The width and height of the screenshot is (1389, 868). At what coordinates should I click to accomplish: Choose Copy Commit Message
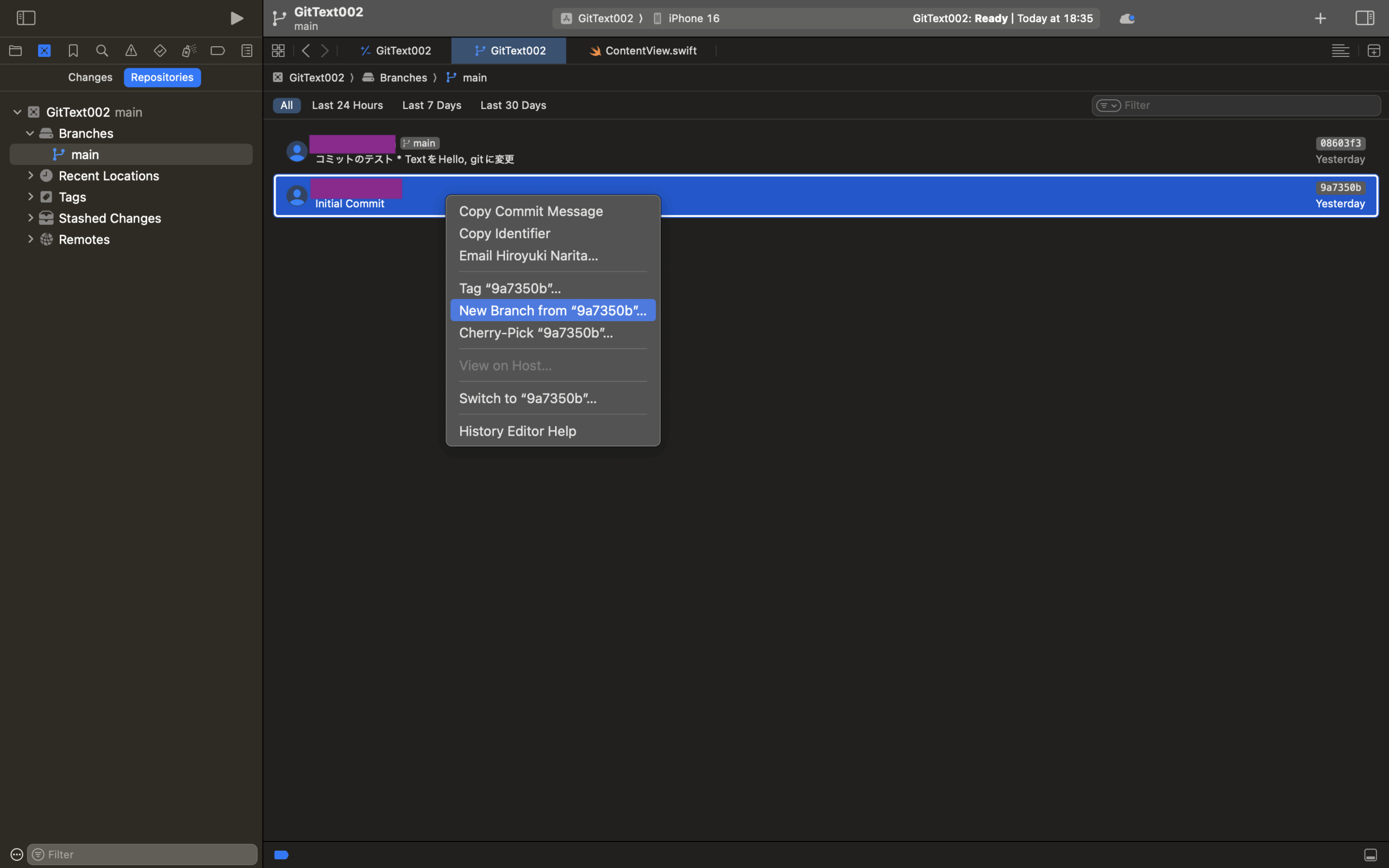click(x=553, y=211)
